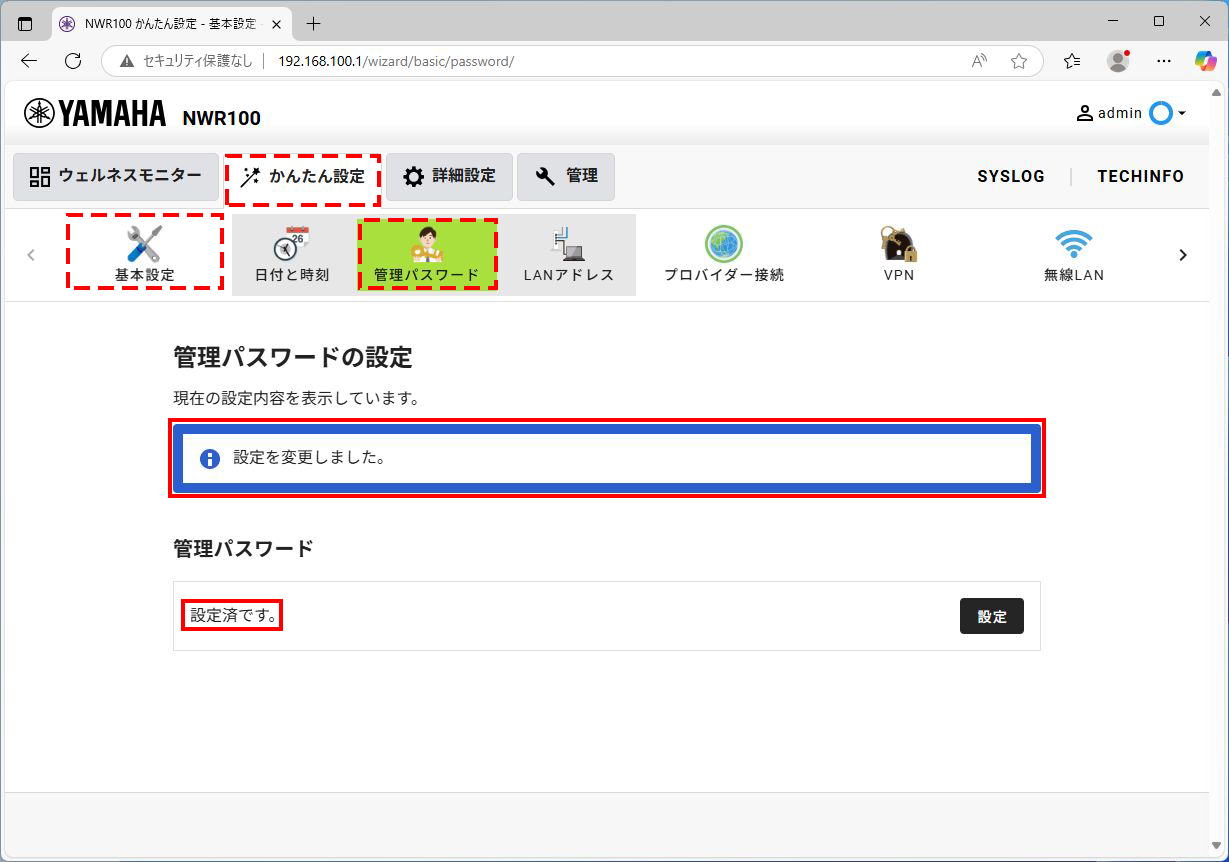Click the ウェルネスモニター dashboard icon
The height and width of the screenshot is (862, 1229).
[x=115, y=177]
